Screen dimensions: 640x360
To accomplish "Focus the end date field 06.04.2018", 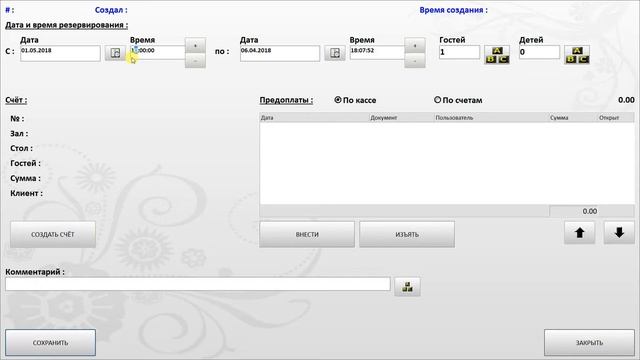I will coord(280,53).
